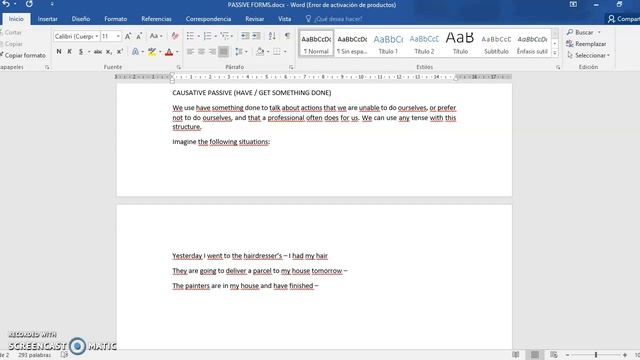Open numbered list dropdown
The height and width of the screenshot is (360, 640).
click(x=216, y=36)
